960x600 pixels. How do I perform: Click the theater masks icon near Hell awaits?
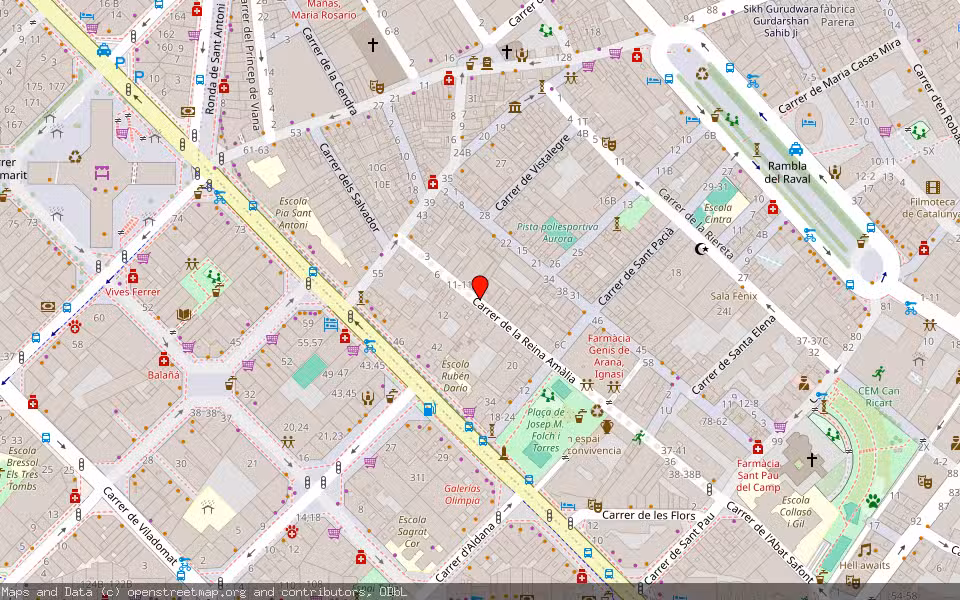[x=854, y=580]
